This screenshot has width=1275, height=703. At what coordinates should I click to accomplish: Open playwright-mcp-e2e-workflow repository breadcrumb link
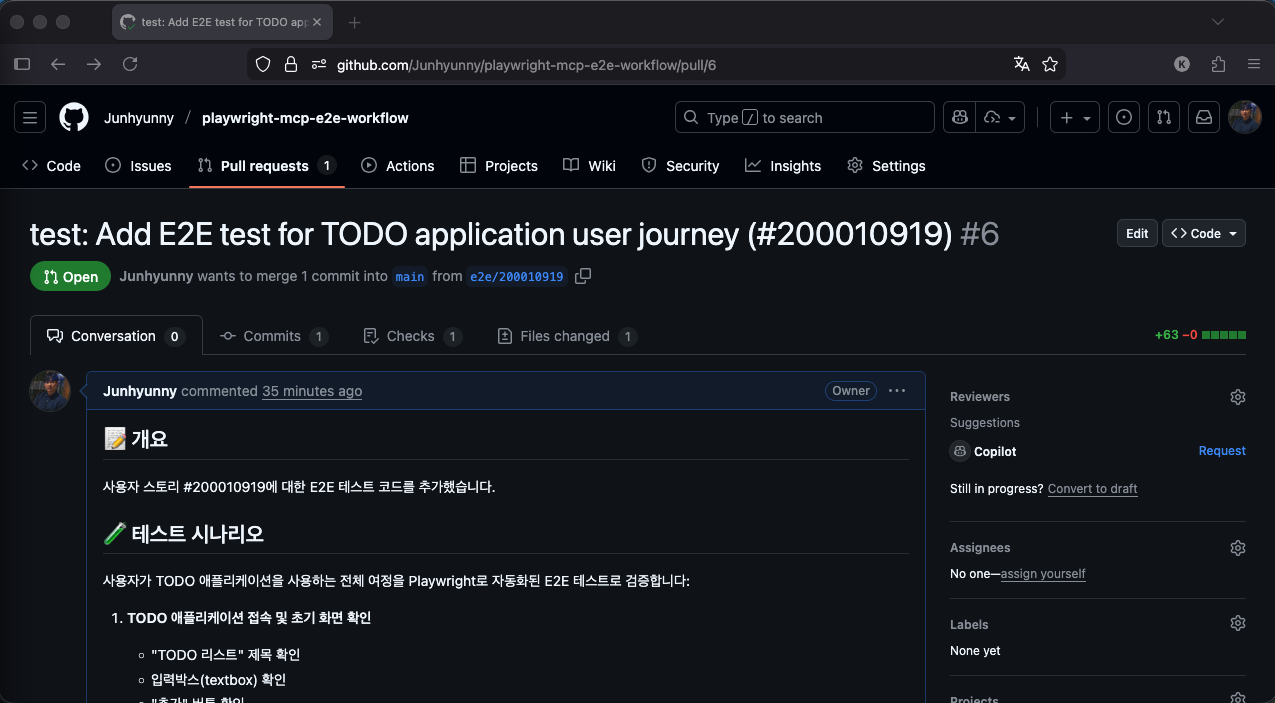pyautogui.click(x=305, y=118)
